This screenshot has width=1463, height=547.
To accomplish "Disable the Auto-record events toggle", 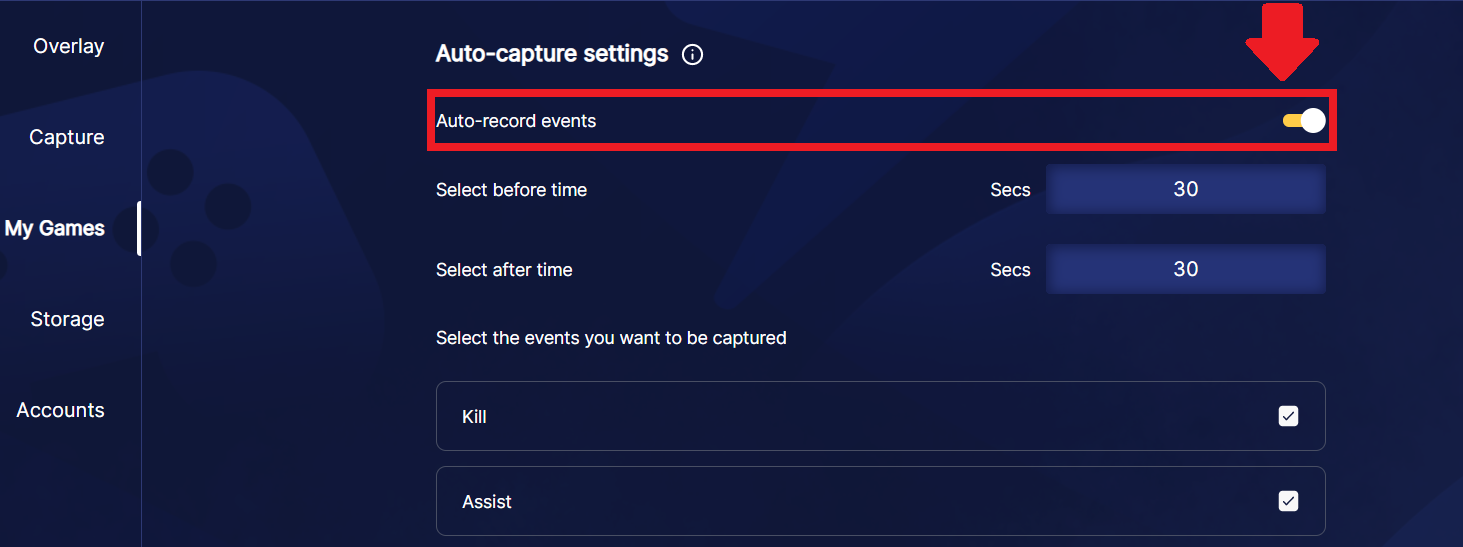I will pos(1304,121).
